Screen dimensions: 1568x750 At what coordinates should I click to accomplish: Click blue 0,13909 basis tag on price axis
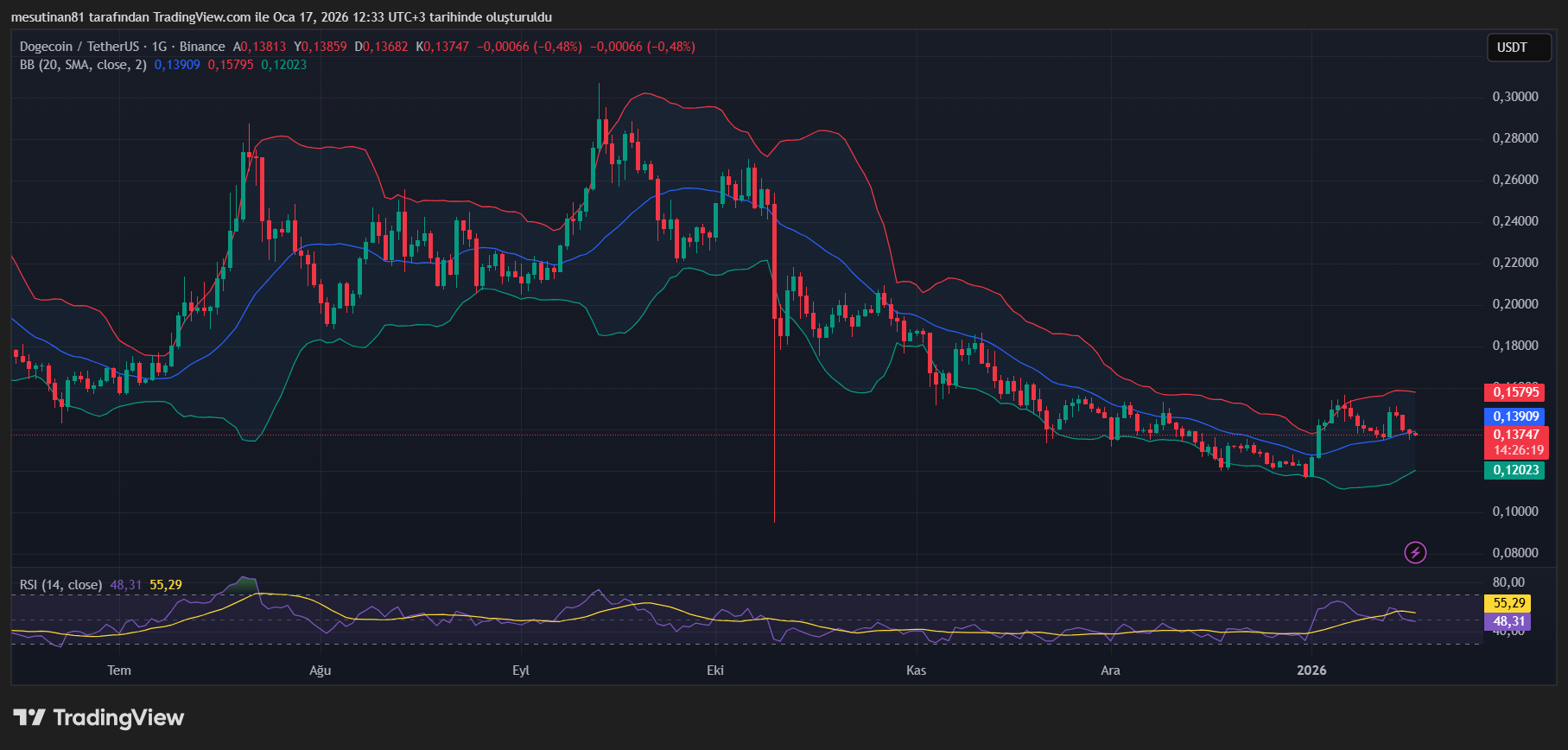[1514, 416]
